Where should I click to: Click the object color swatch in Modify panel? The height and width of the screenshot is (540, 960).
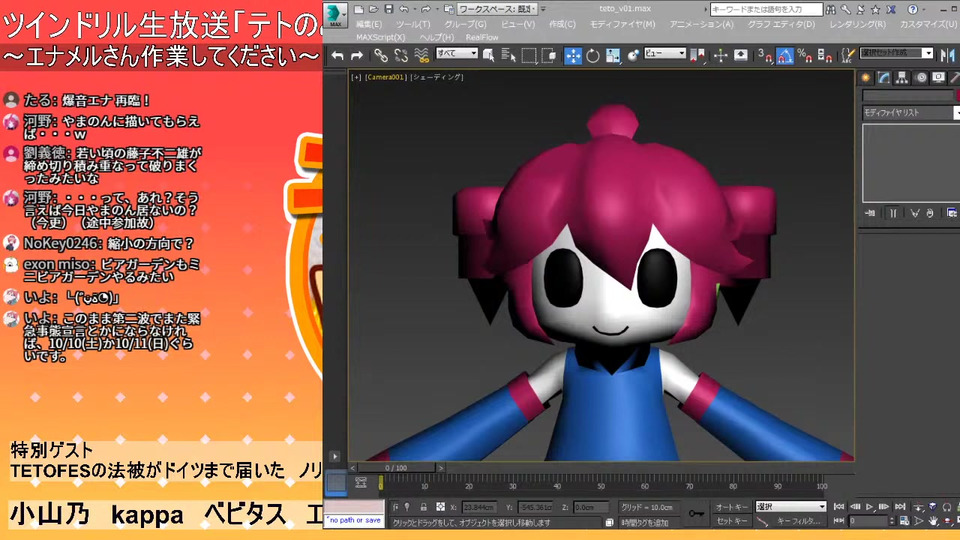pos(957,96)
